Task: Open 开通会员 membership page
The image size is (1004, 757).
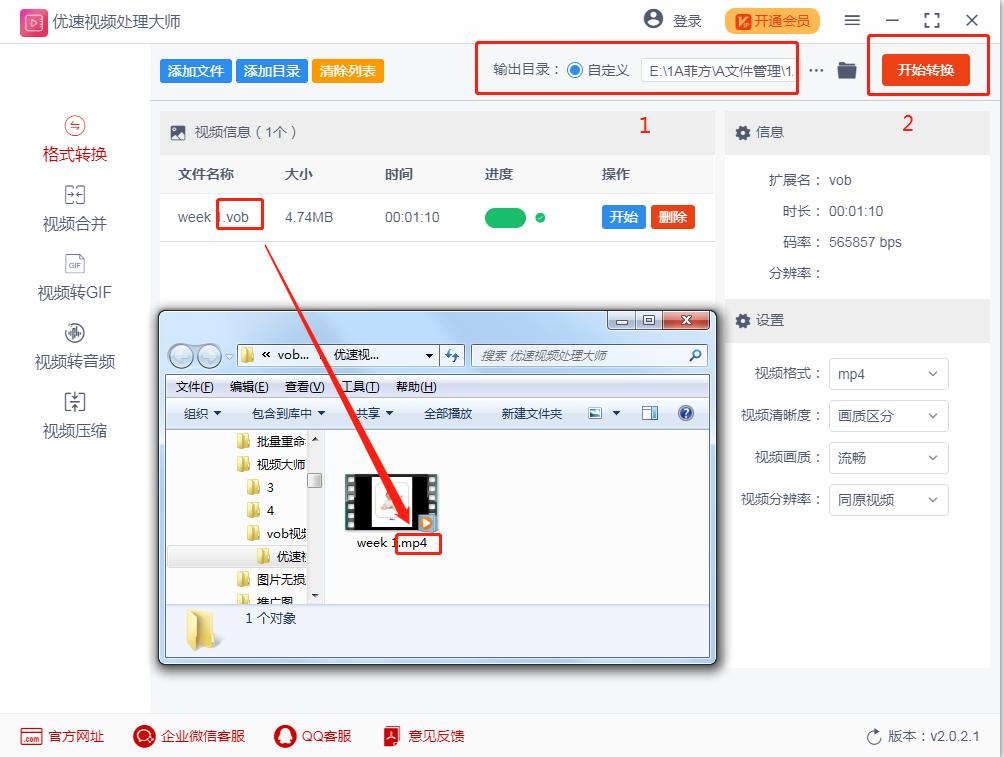Action: pos(772,20)
